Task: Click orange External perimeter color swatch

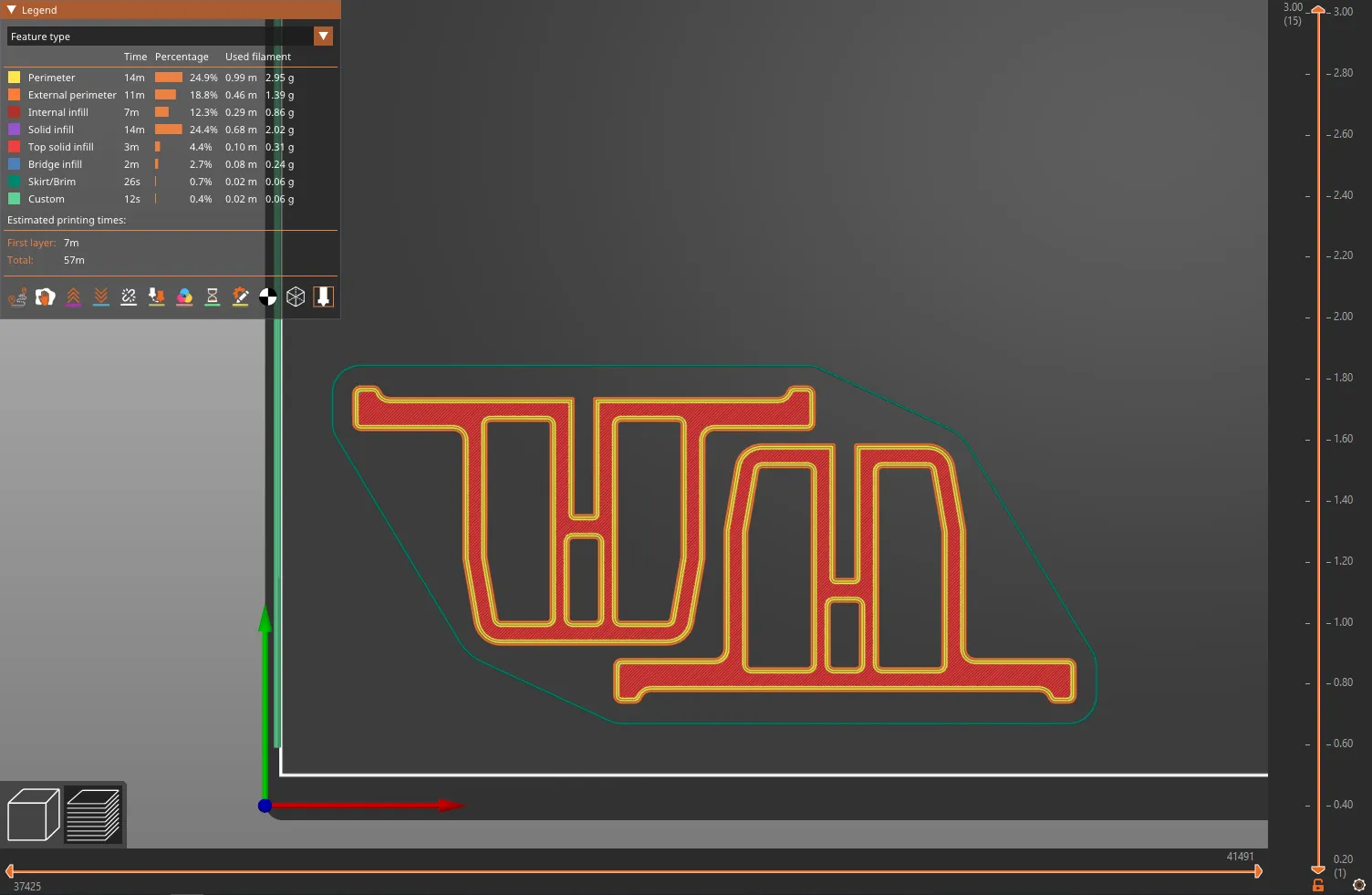Action: [x=15, y=95]
